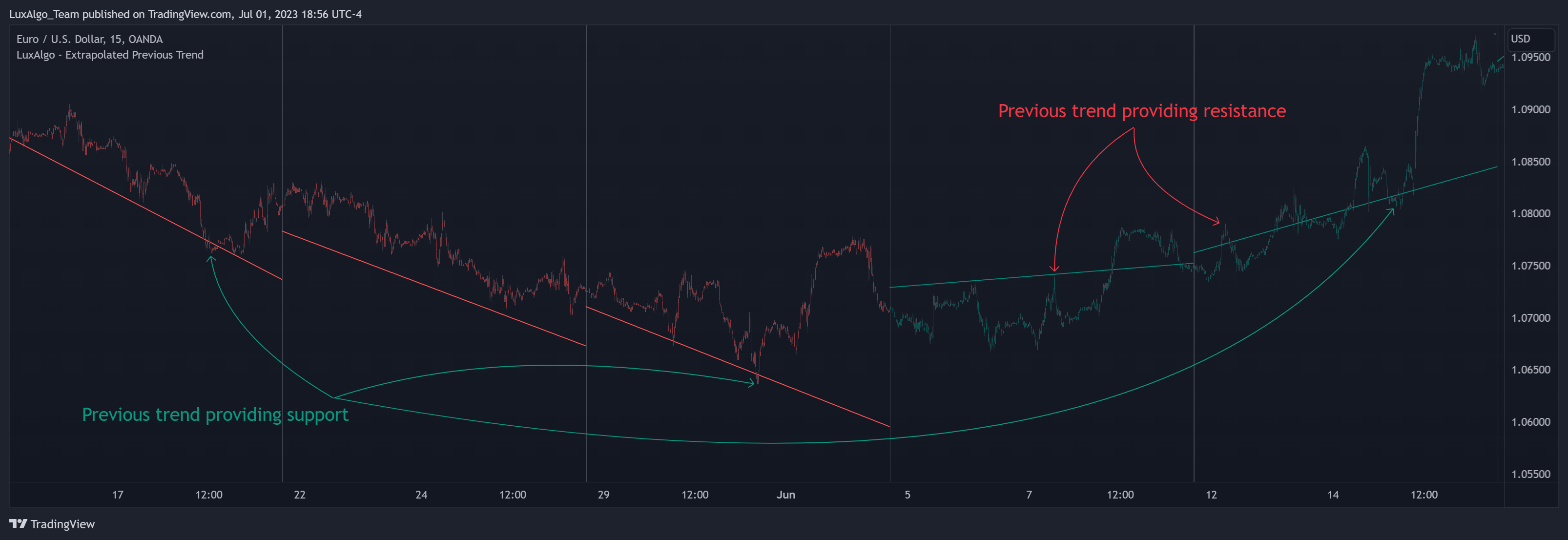Click the TradingView logo
The height and width of the screenshot is (540, 1568).
tap(52, 524)
